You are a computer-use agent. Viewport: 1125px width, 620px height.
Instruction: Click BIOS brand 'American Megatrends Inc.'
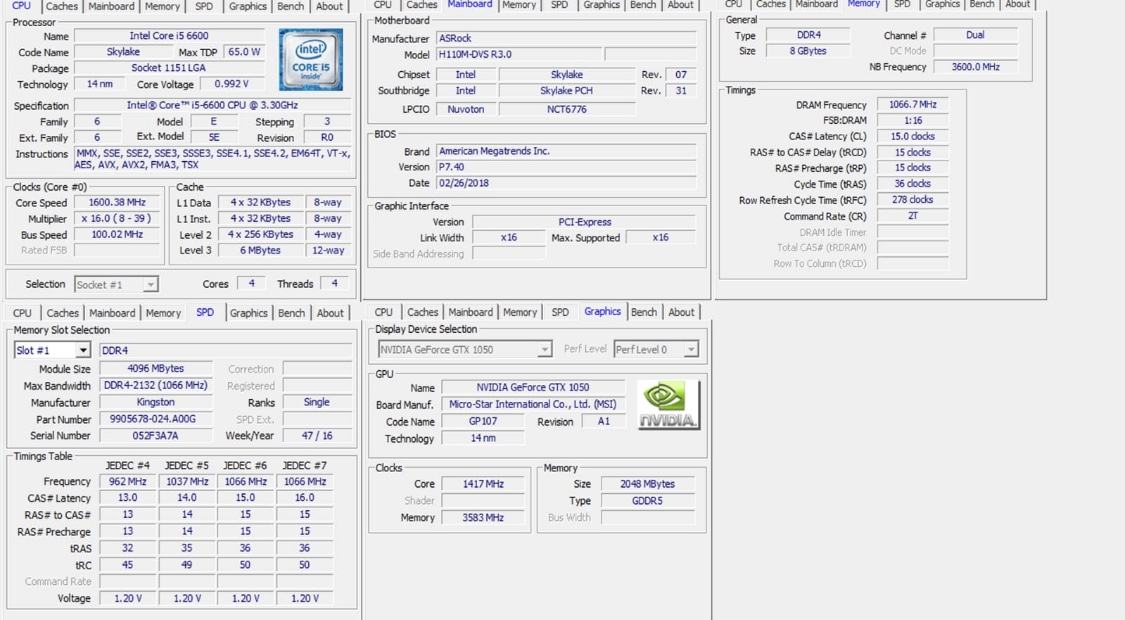tap(566, 151)
